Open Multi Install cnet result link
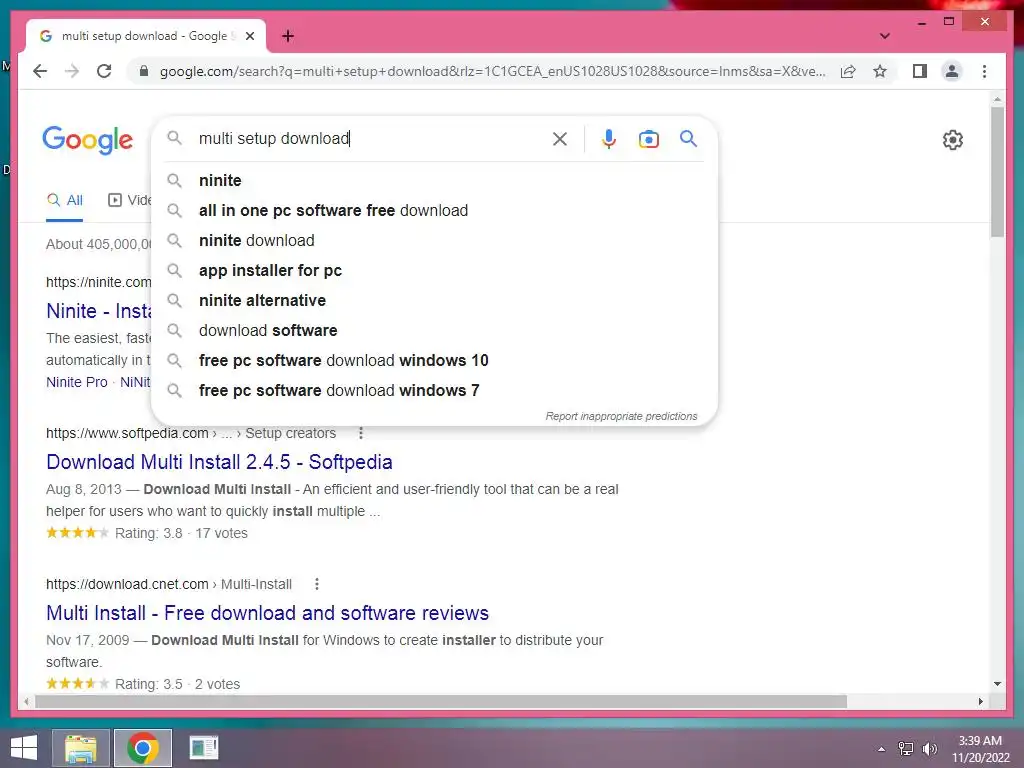Image resolution: width=1024 pixels, height=768 pixels. point(267,613)
